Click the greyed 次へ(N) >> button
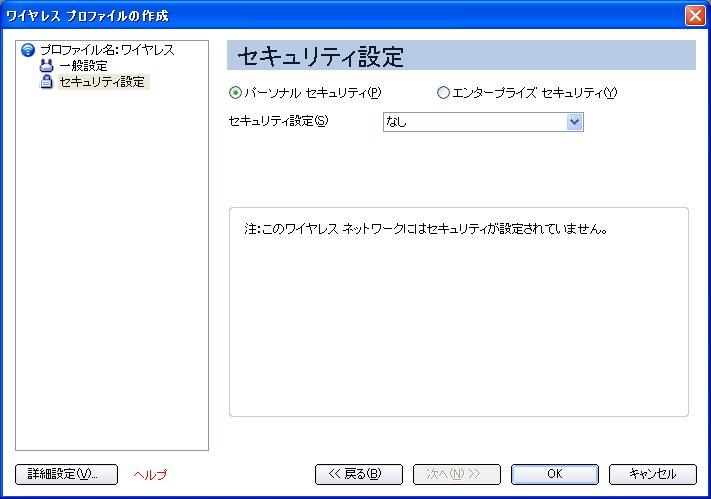Viewport: 711px width, 499px height. 457,475
